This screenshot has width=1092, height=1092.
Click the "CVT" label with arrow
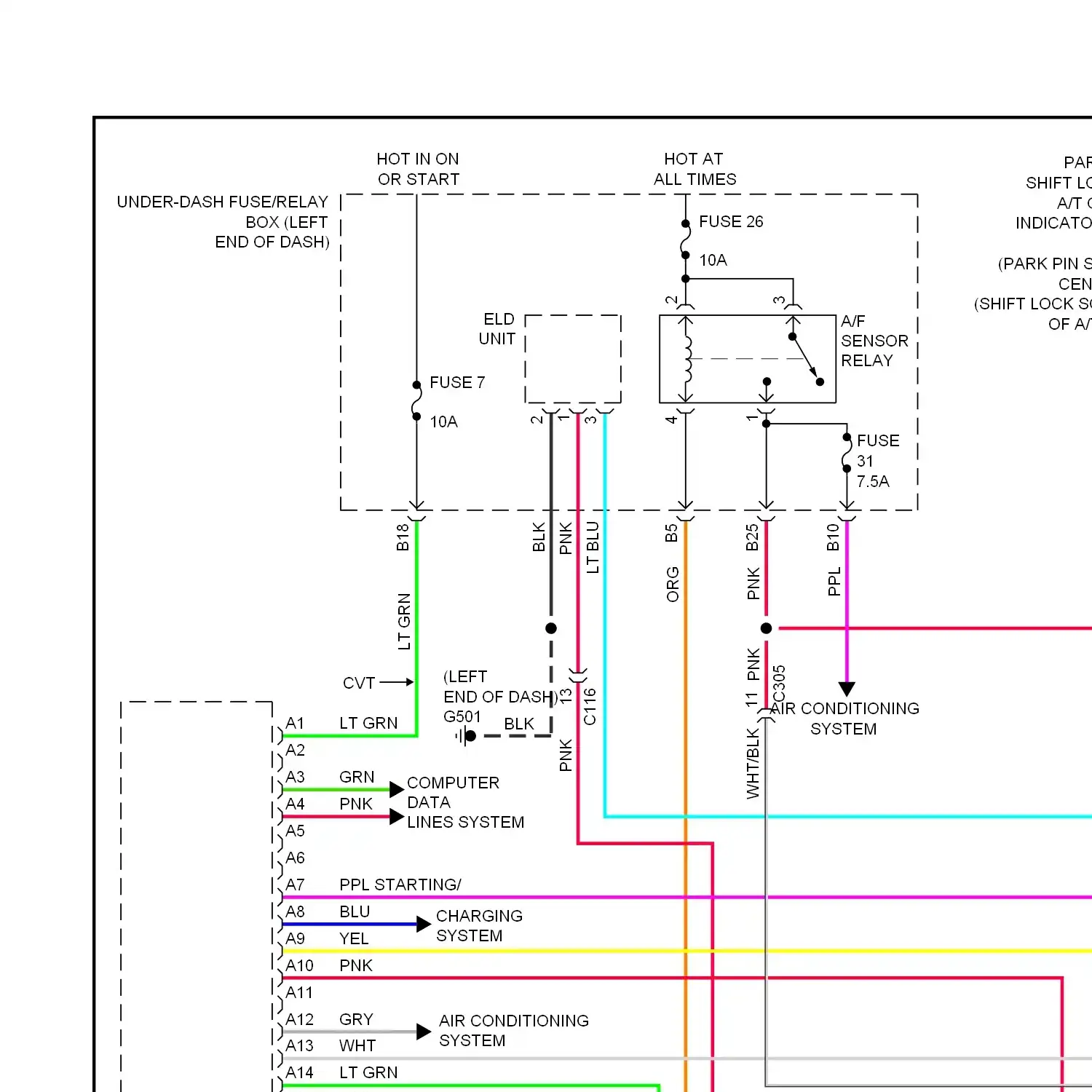point(378,683)
